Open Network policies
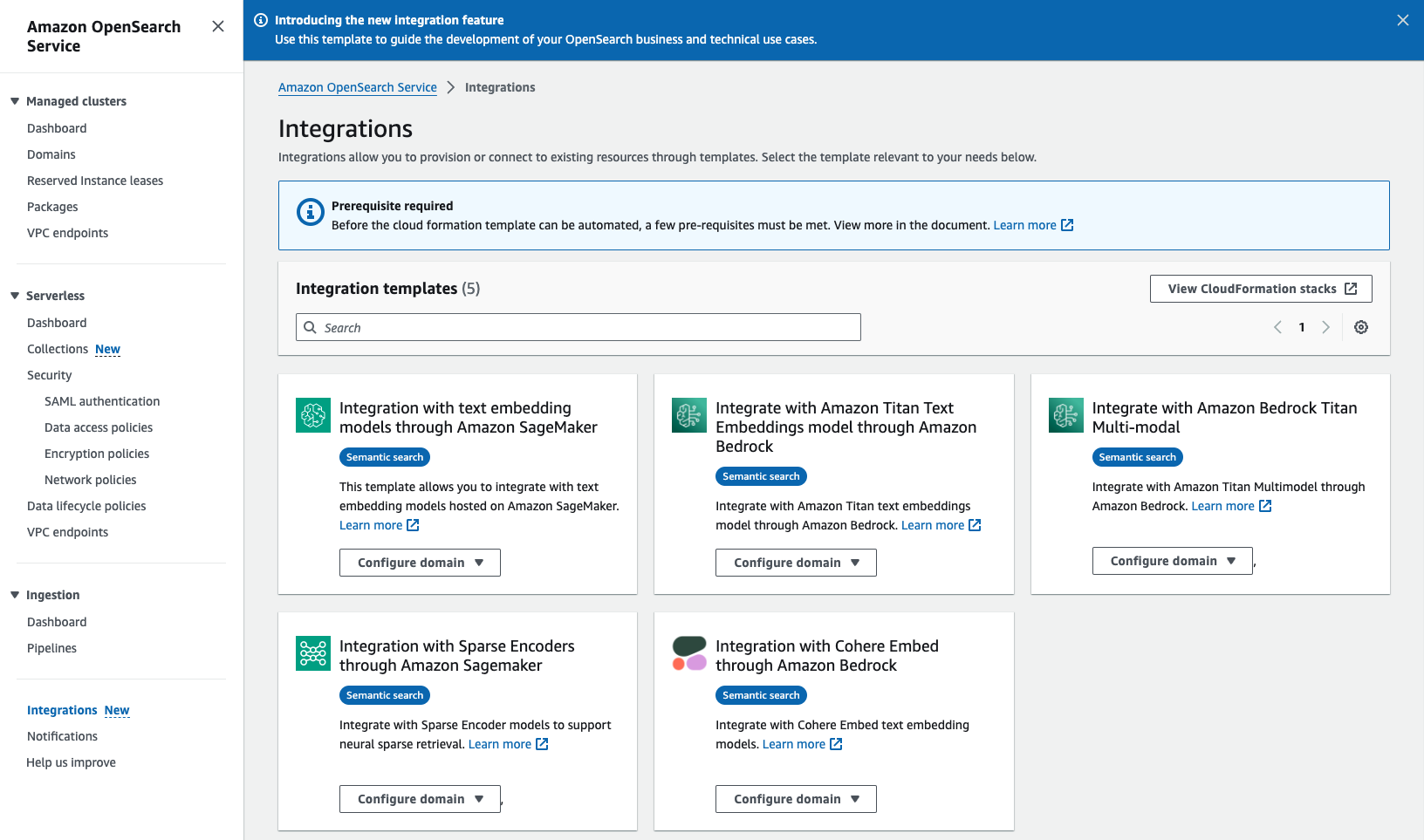 [91, 480]
